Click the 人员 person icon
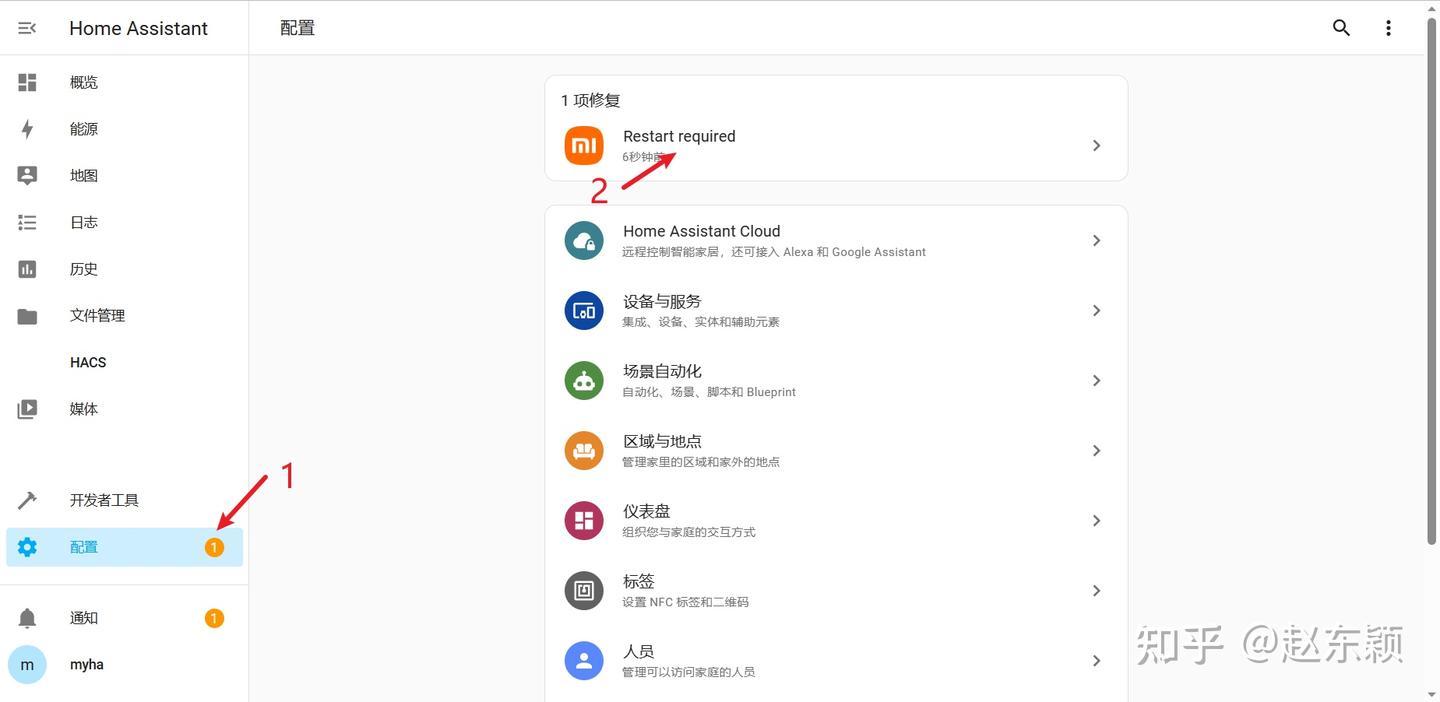The height and width of the screenshot is (702, 1440). 584,661
